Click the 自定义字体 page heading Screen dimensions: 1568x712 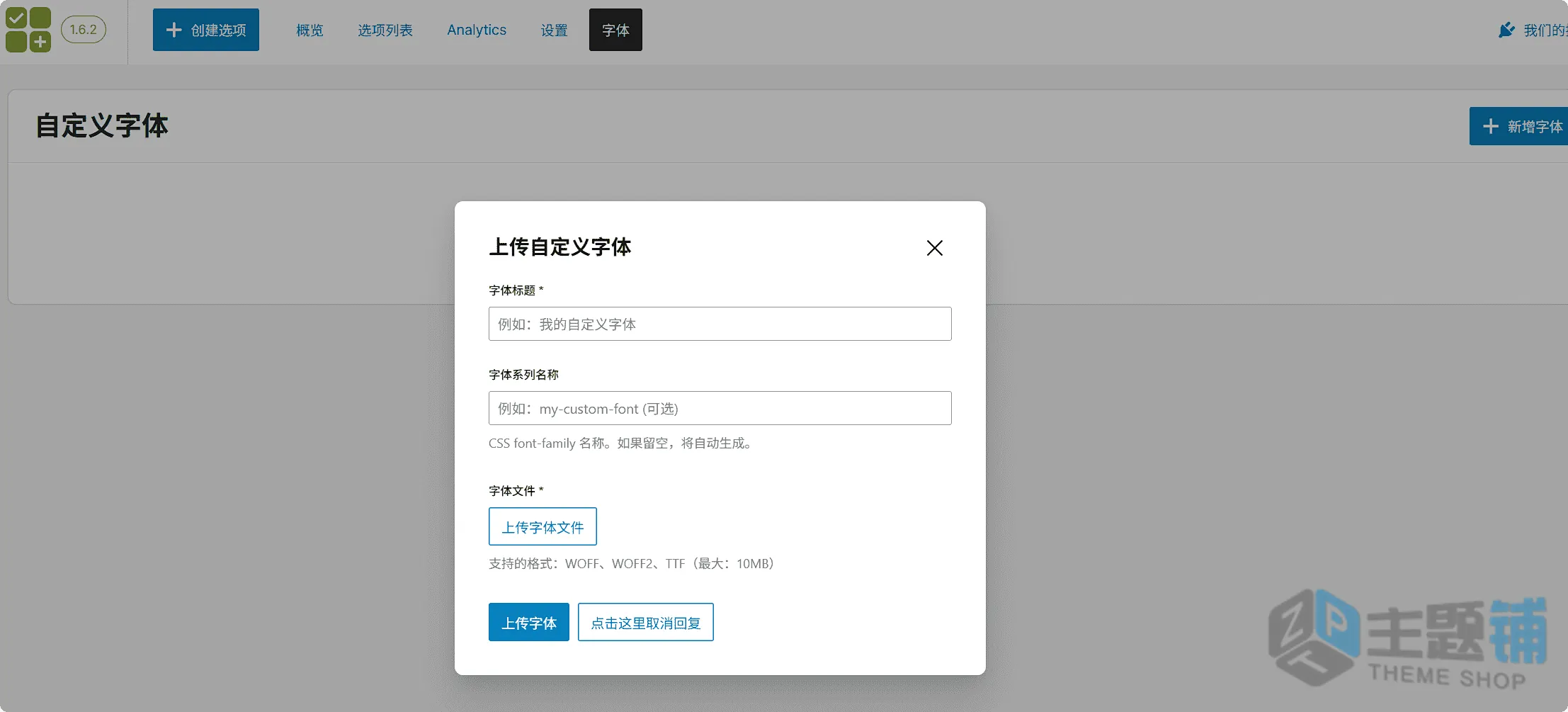[x=102, y=126]
